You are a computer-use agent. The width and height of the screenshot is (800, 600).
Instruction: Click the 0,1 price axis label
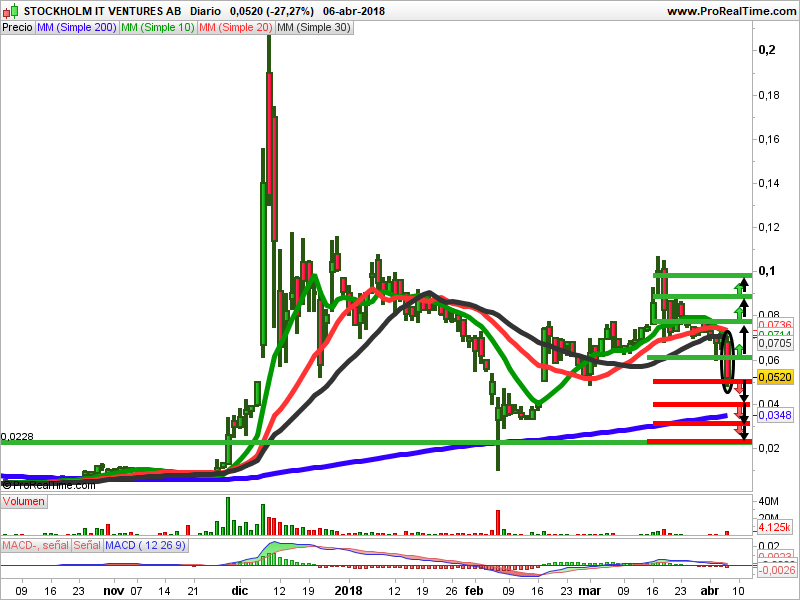(767, 270)
